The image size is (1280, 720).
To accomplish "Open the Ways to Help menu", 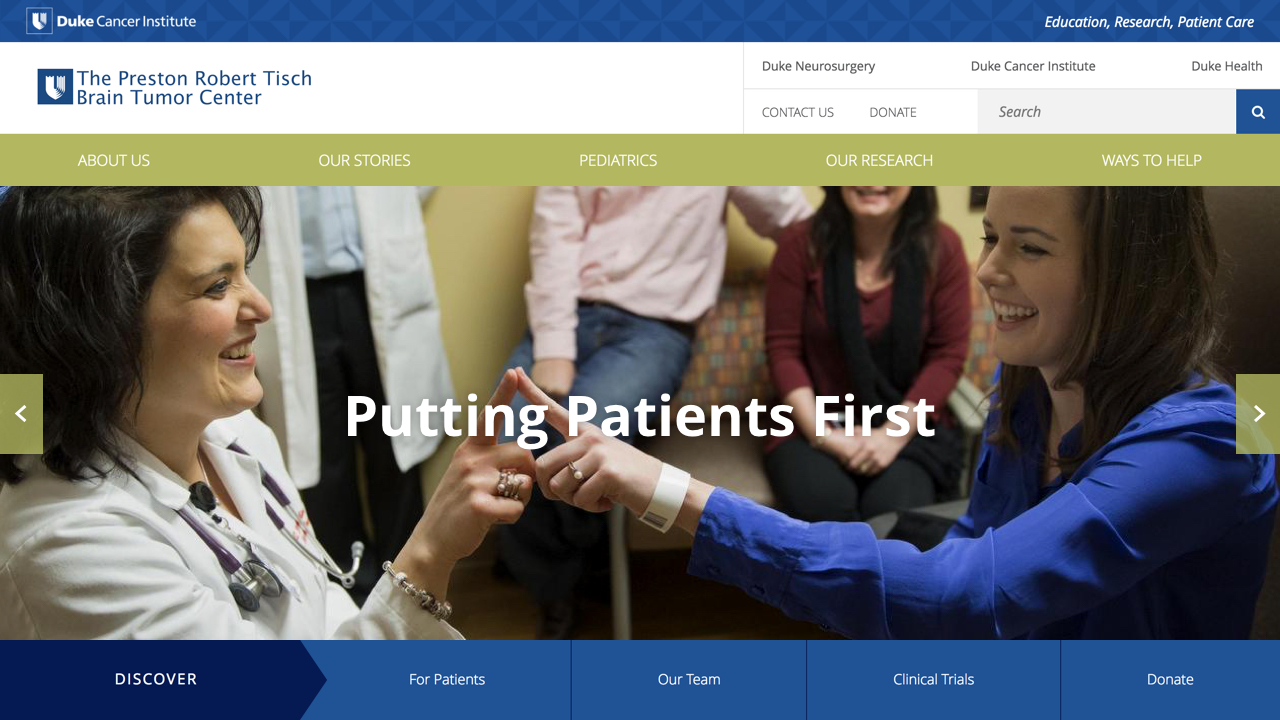I will 1151,160.
